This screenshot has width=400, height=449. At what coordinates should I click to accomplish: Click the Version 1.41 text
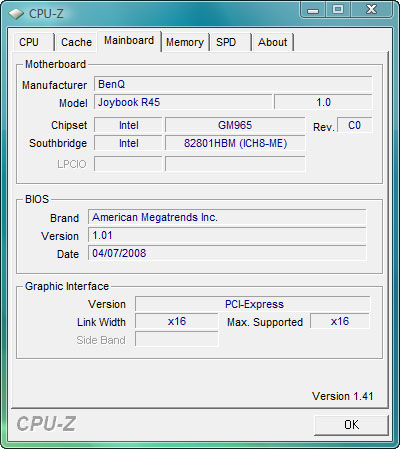342,396
